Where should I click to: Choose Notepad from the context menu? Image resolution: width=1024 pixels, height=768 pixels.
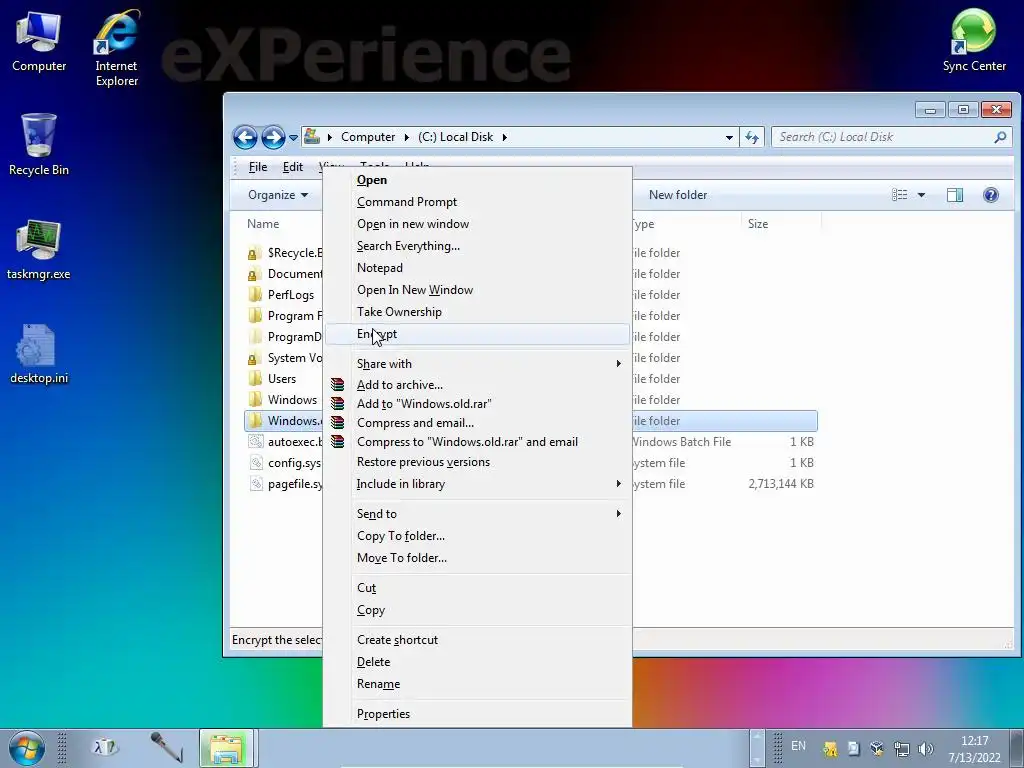477,268
